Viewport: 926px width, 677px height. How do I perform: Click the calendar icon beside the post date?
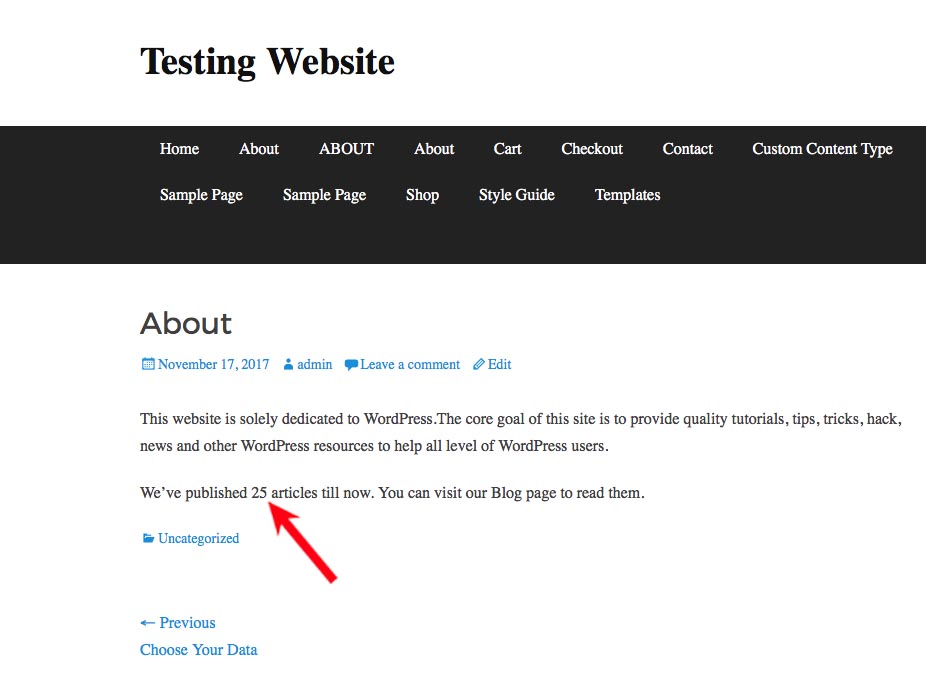coord(148,364)
